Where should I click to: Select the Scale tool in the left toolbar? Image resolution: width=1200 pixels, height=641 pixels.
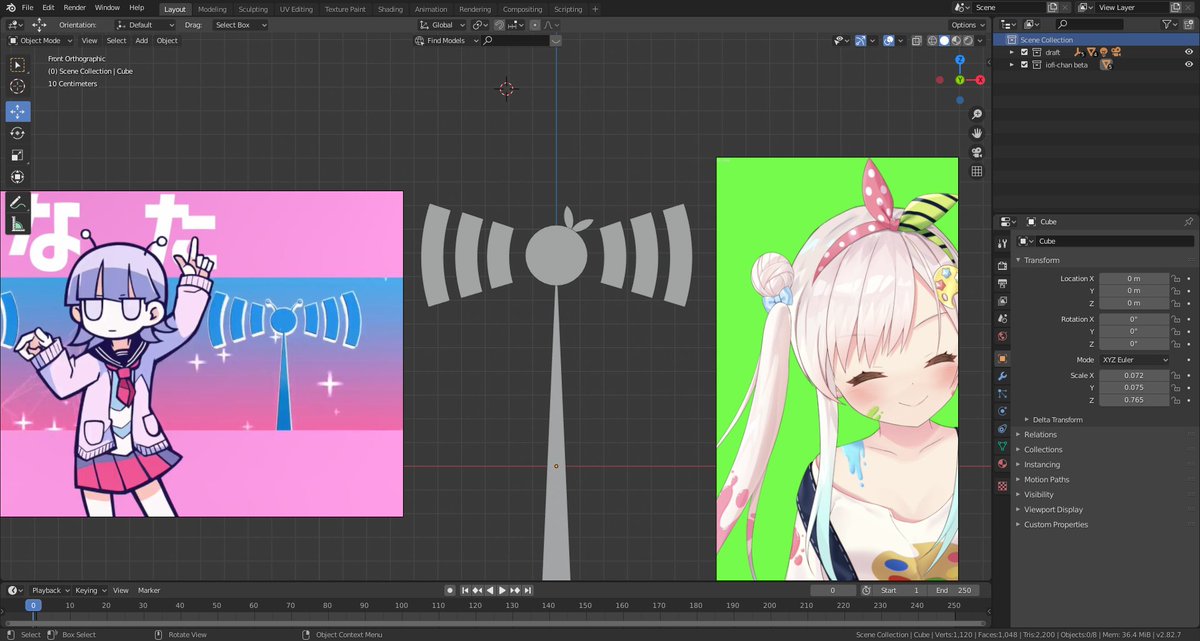click(18, 155)
